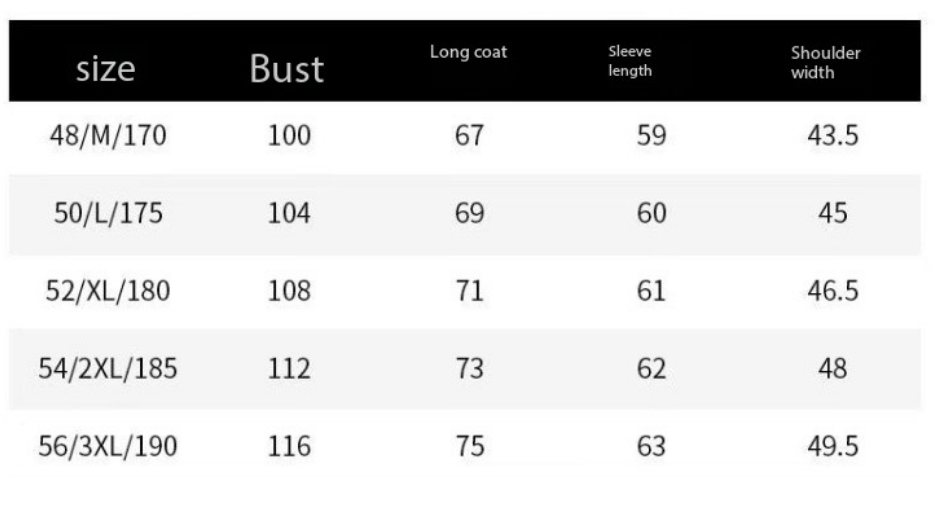Click long coat value 67
This screenshot has height=516, width=935.
click(x=469, y=135)
